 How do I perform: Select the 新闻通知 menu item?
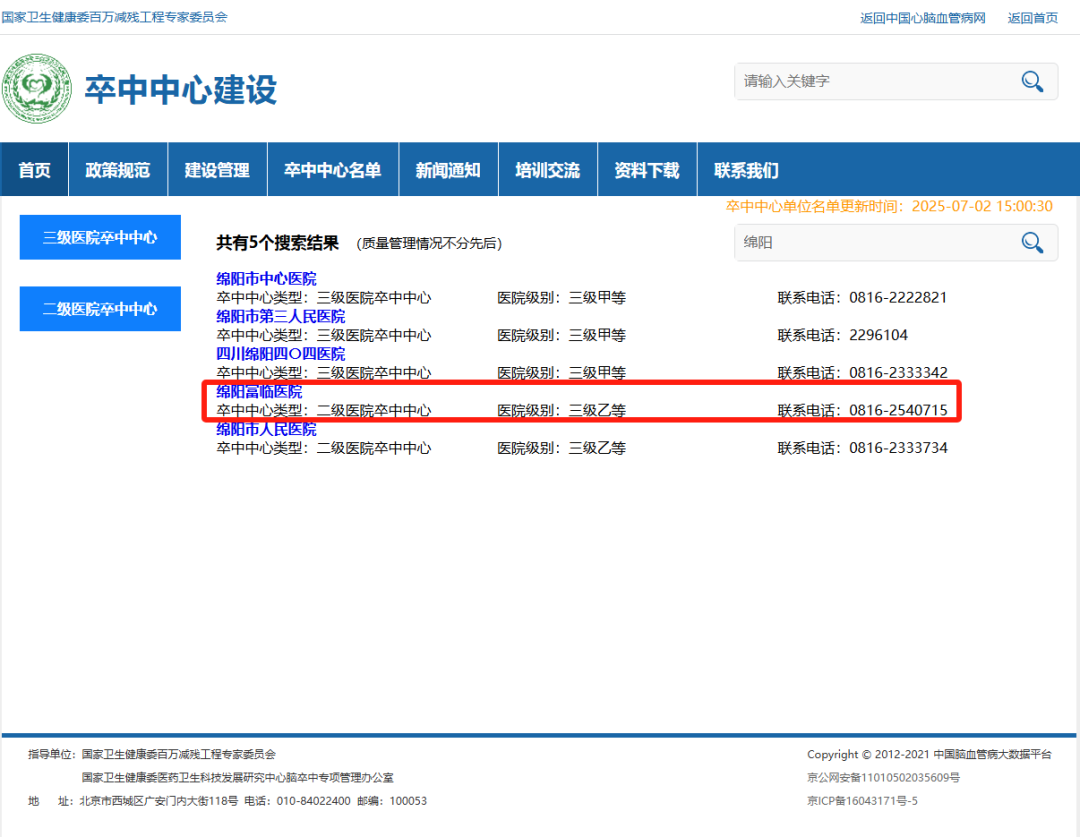click(x=448, y=169)
